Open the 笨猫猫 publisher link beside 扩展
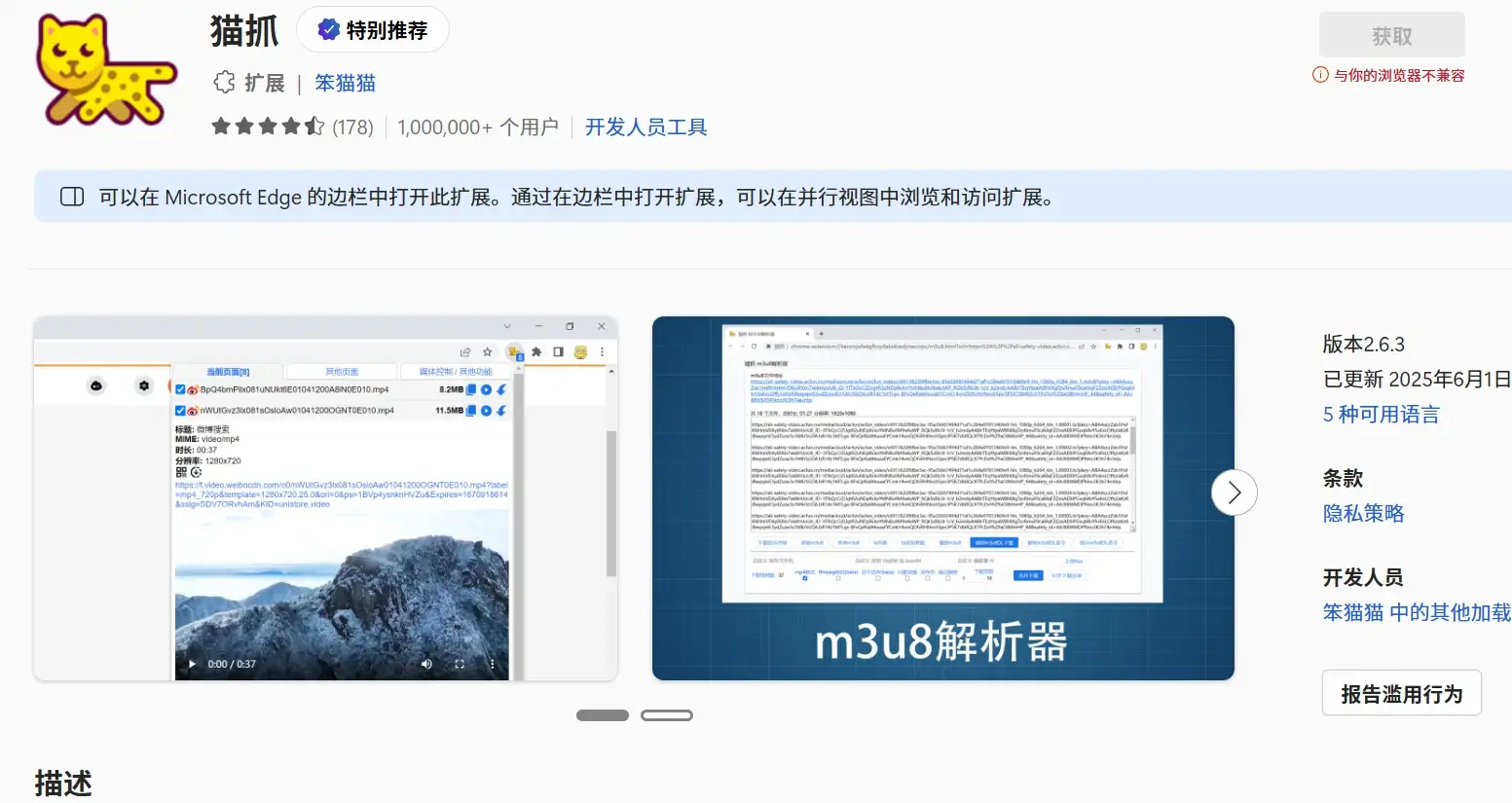The width and height of the screenshot is (1512, 803). pos(345,84)
